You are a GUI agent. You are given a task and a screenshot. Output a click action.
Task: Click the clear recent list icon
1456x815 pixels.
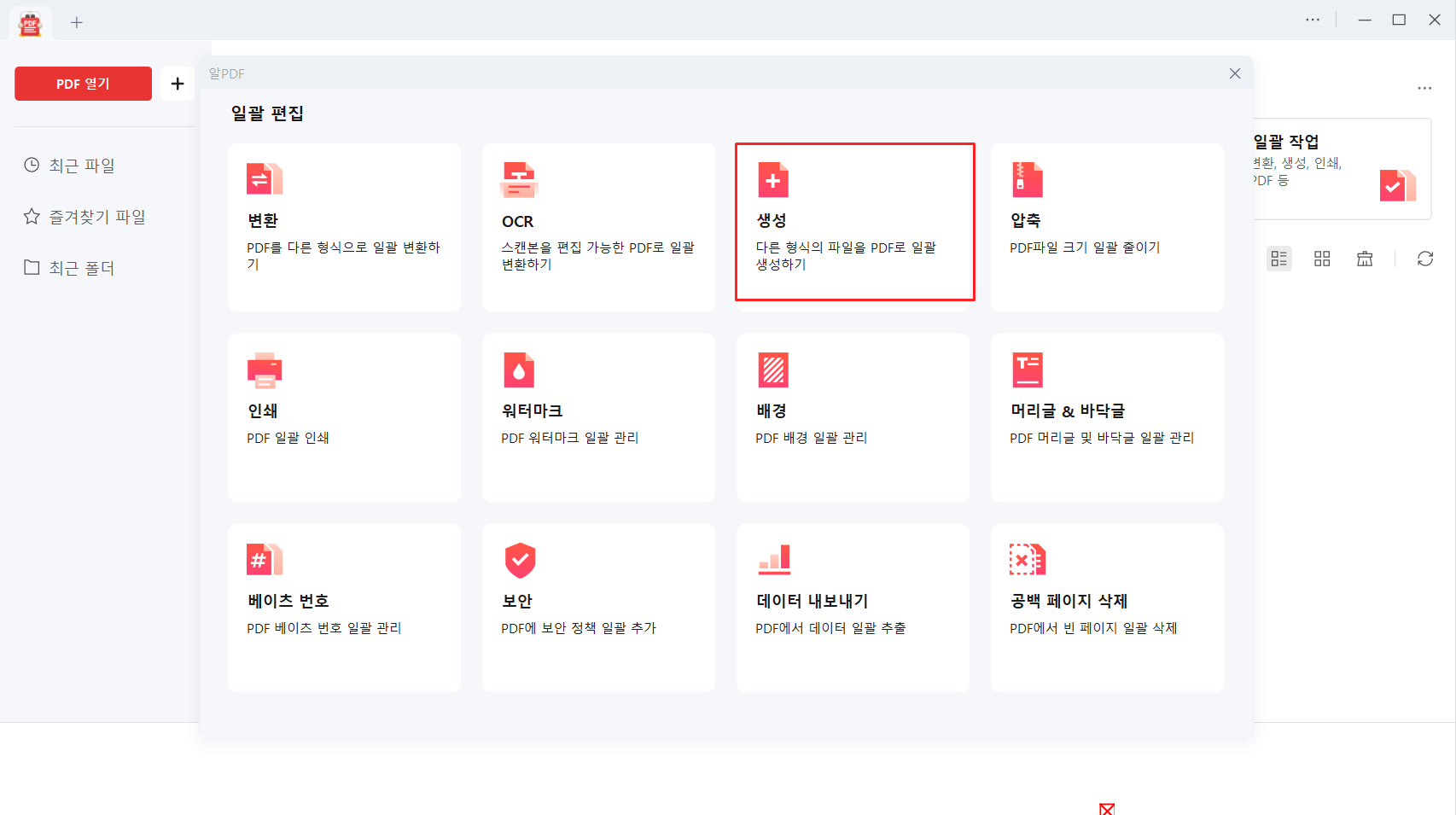[1365, 259]
